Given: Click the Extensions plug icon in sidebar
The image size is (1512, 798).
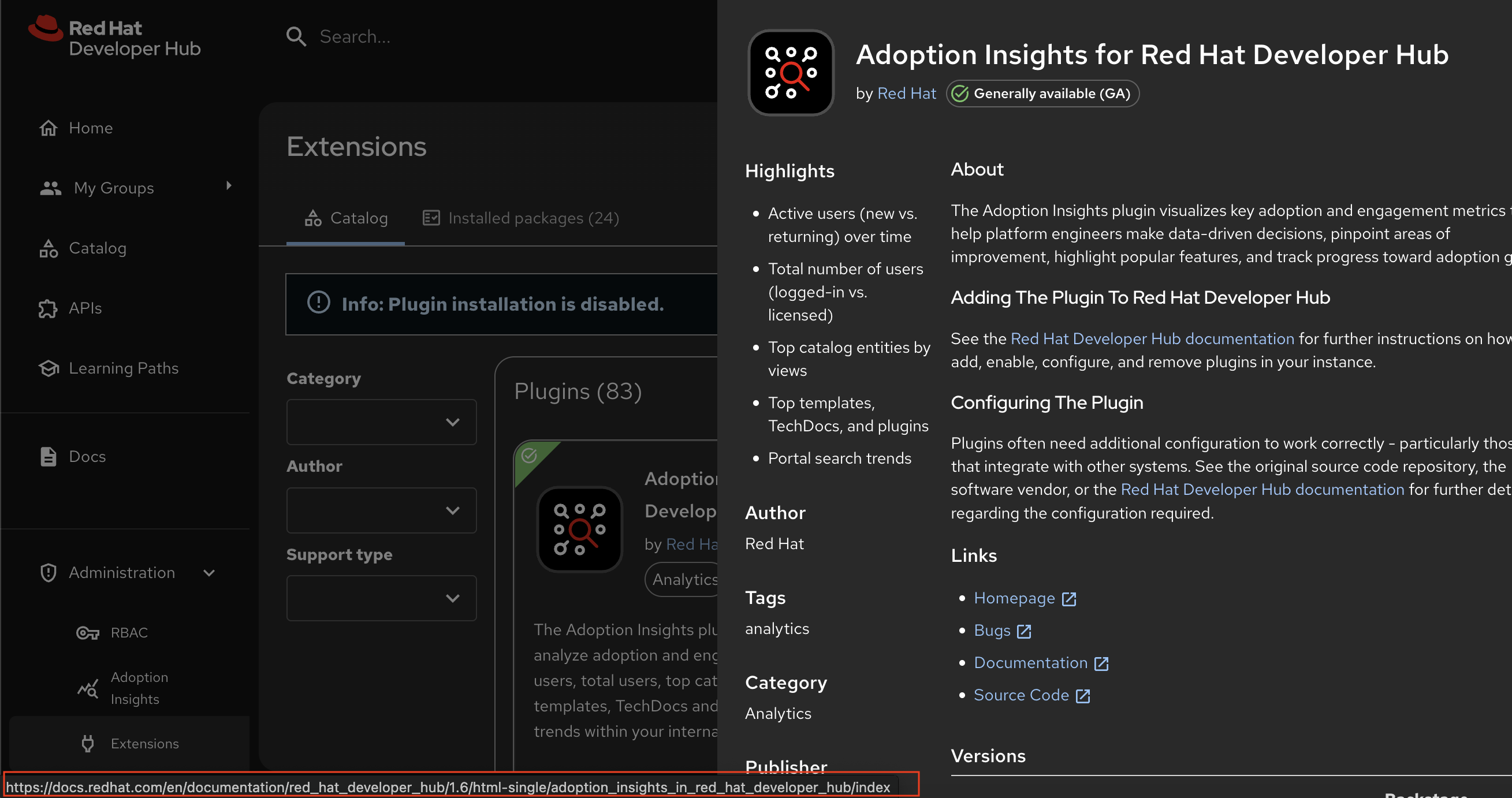Looking at the screenshot, I should pos(87,743).
